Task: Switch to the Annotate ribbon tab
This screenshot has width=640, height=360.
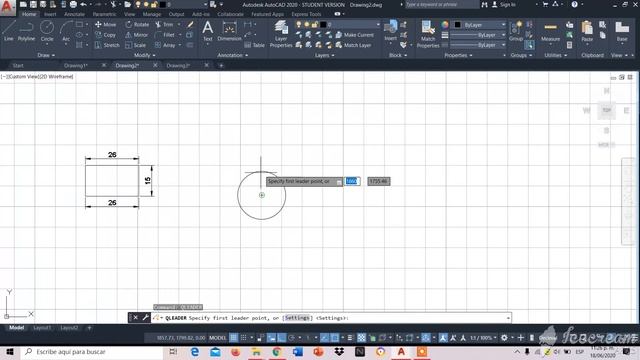Action: tap(74, 14)
